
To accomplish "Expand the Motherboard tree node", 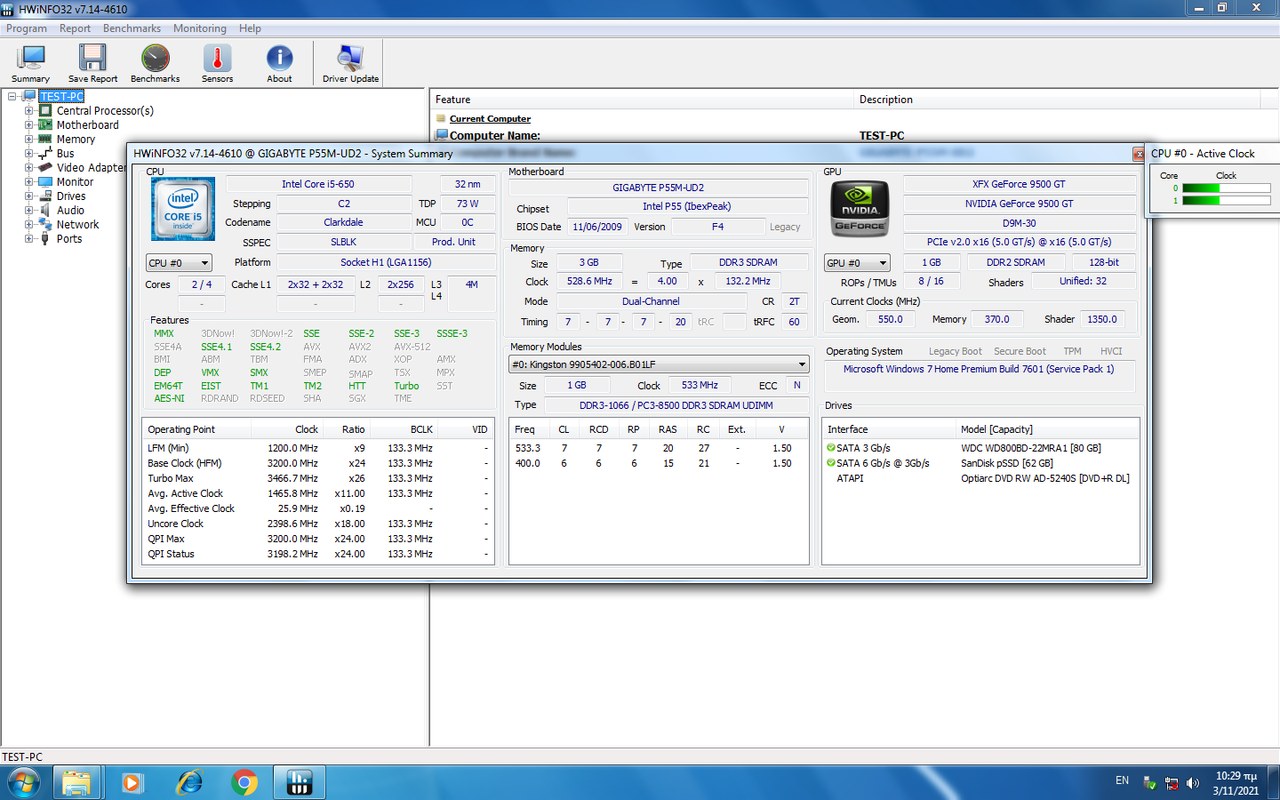I will click(29, 125).
